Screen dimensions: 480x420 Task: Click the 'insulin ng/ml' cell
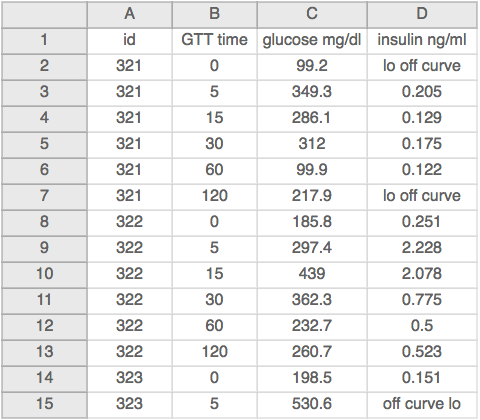pyautogui.click(x=422, y=41)
